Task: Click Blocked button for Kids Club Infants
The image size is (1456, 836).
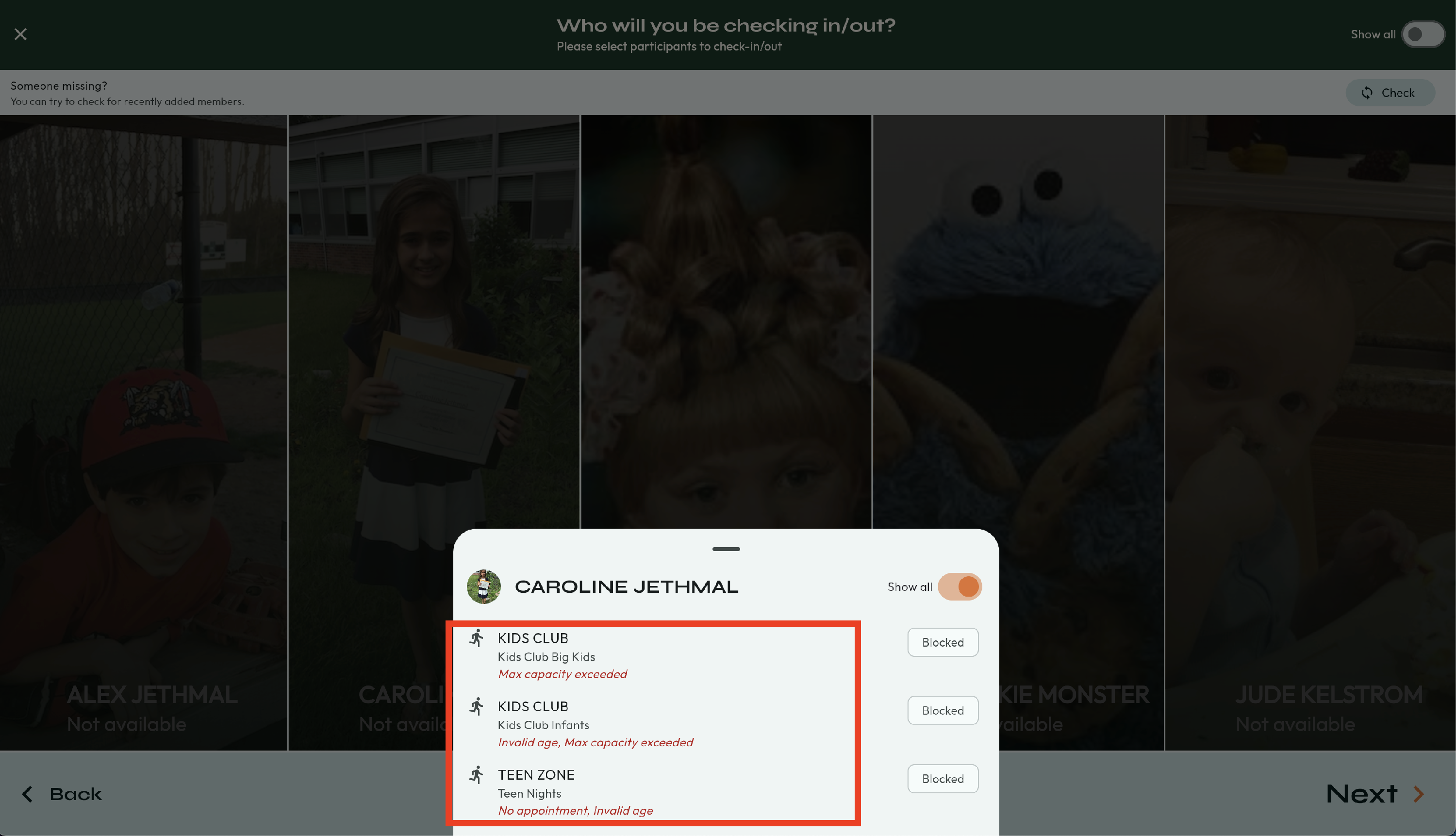Action: click(x=943, y=711)
